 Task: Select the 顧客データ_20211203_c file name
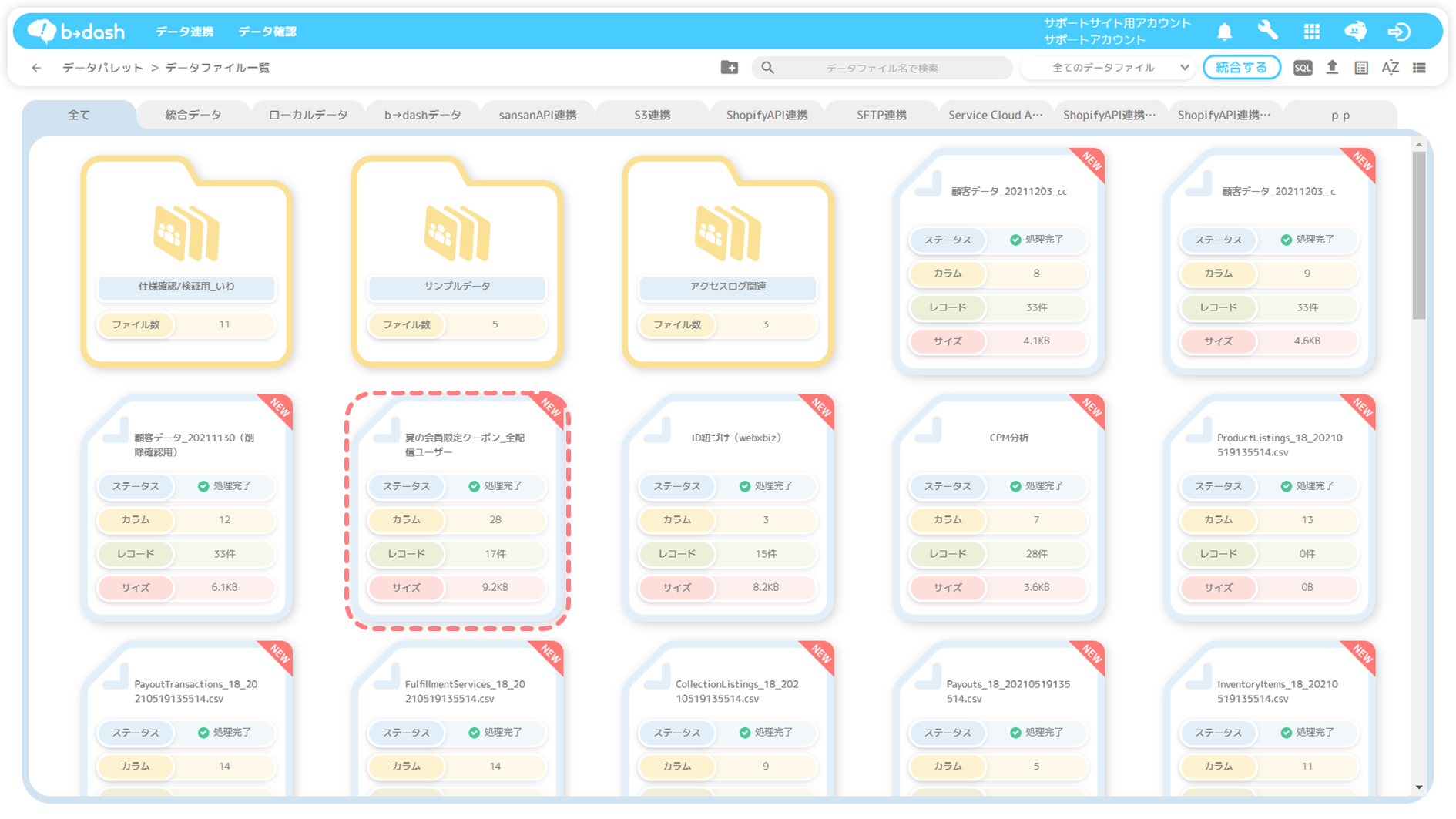click(x=1279, y=191)
